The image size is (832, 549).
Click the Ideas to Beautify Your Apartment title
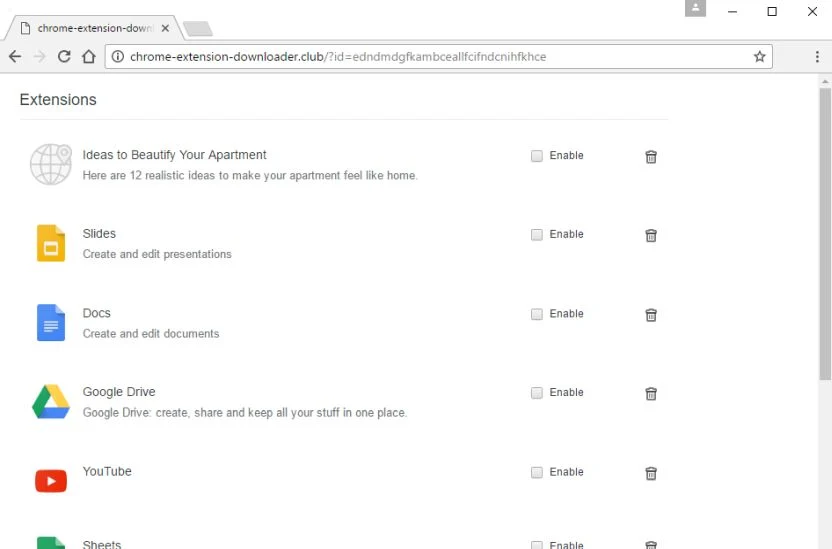[174, 155]
